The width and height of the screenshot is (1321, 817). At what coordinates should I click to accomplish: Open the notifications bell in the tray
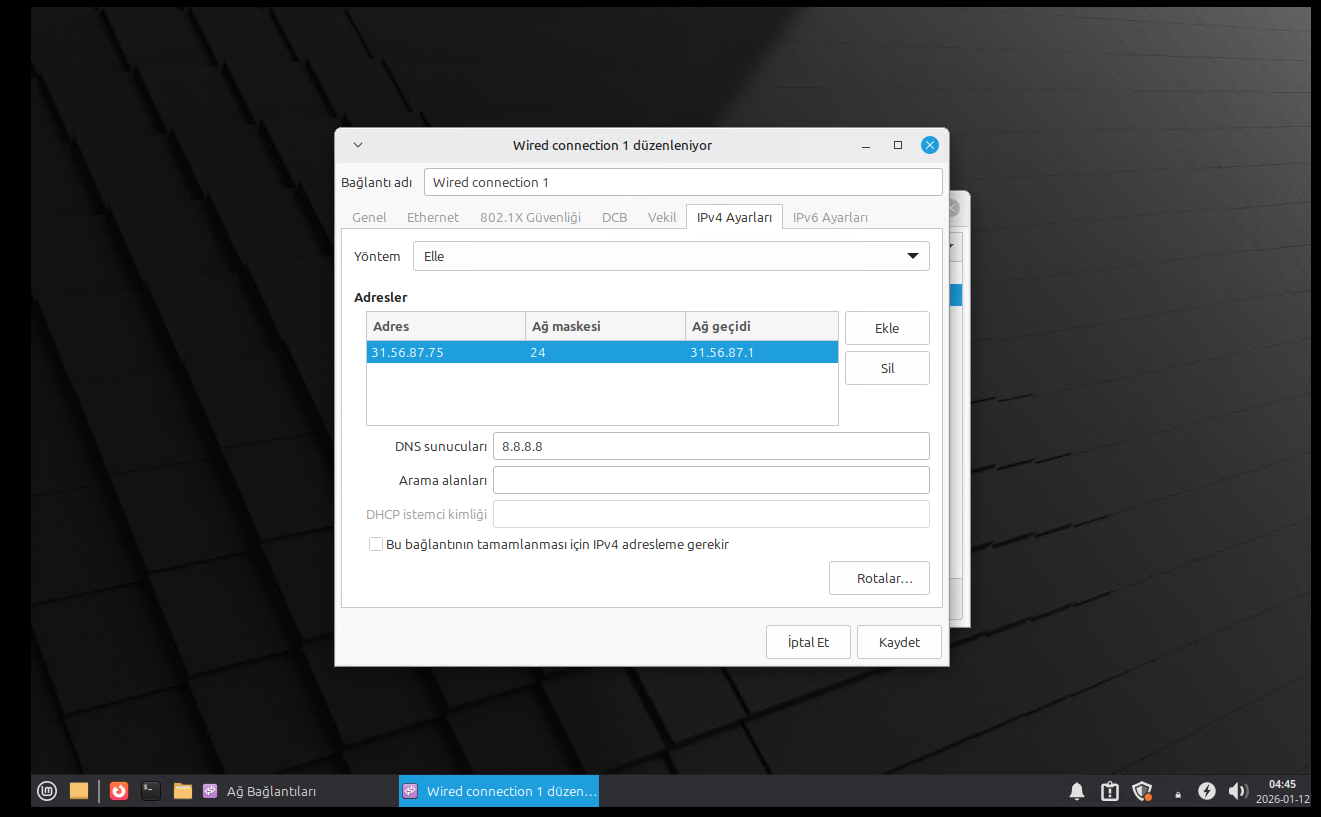click(1077, 791)
